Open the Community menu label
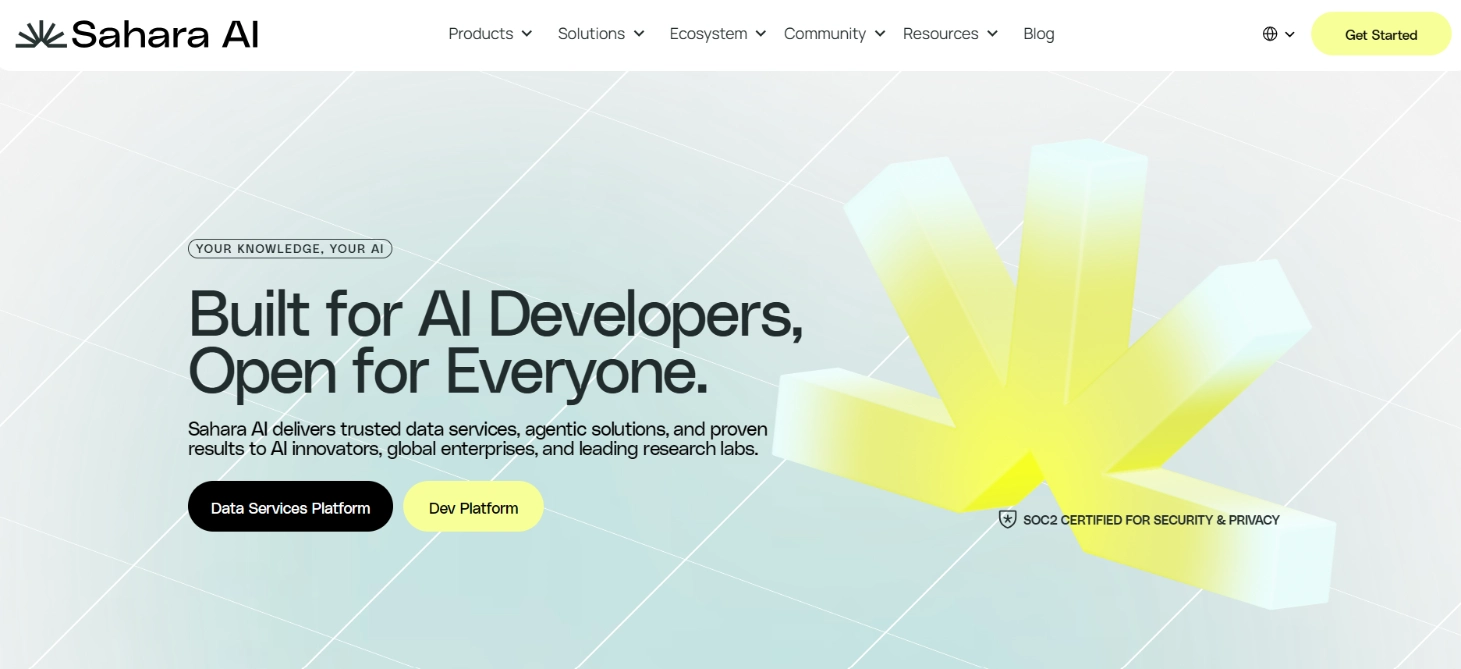Screen dimensions: 1461x669 [824, 34]
